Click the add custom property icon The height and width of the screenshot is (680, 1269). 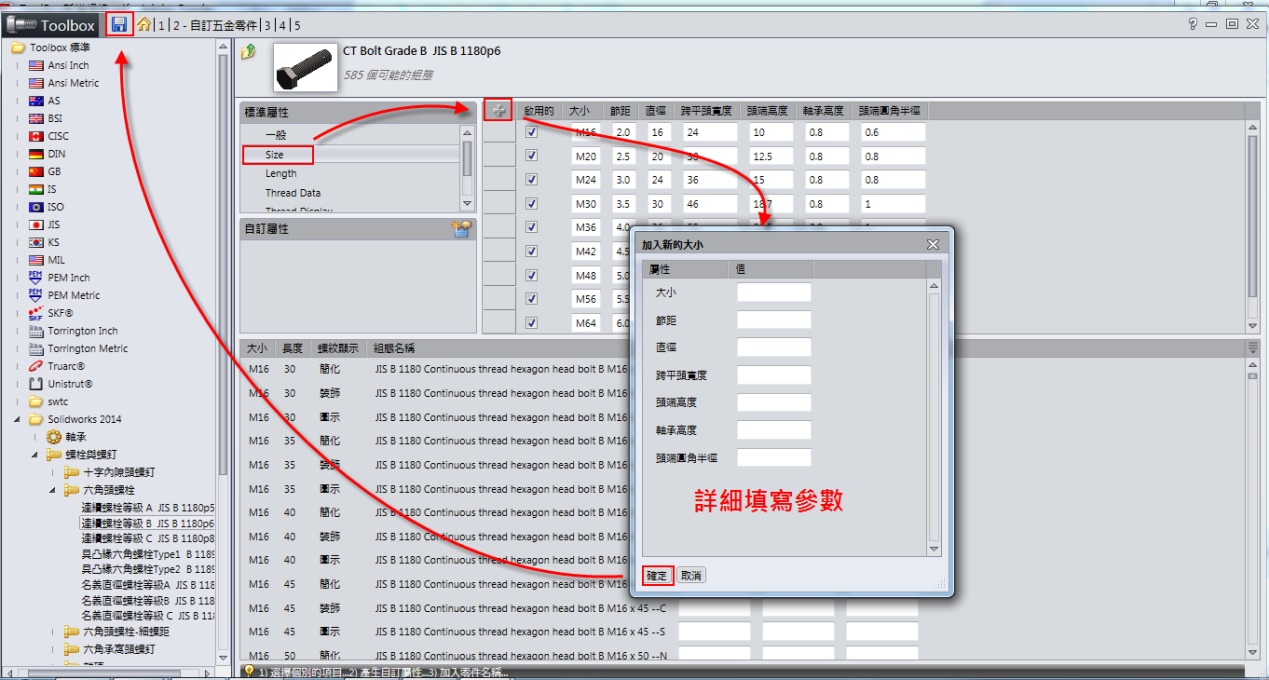pos(461,229)
